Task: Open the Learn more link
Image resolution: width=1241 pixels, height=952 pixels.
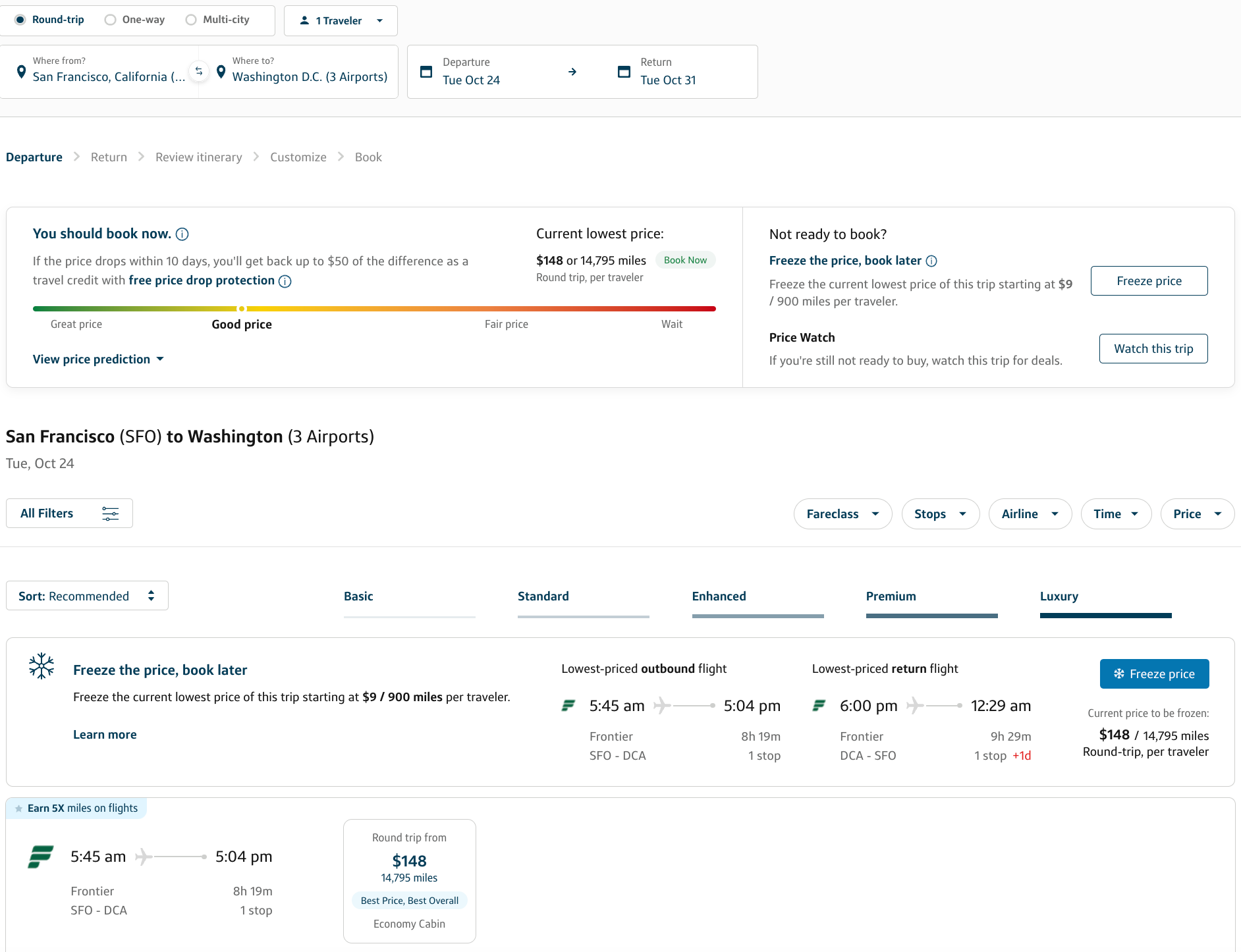Action: pos(105,734)
